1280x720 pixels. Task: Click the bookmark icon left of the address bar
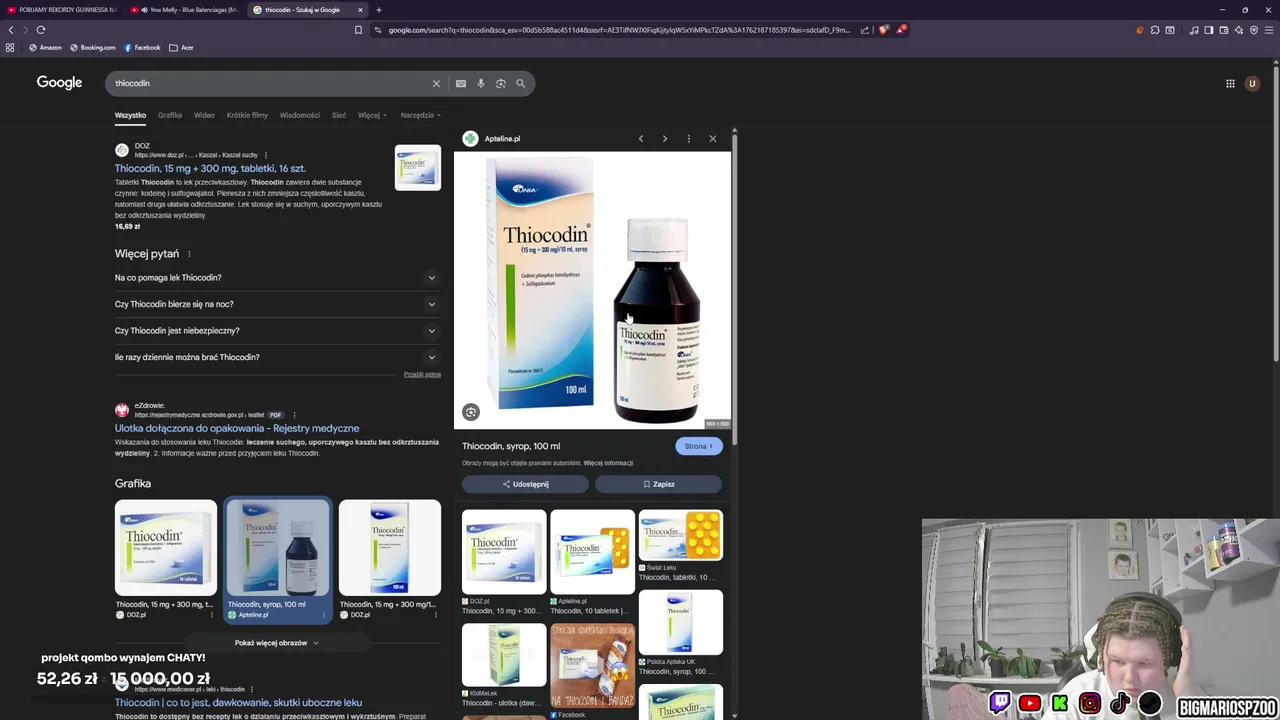(358, 30)
